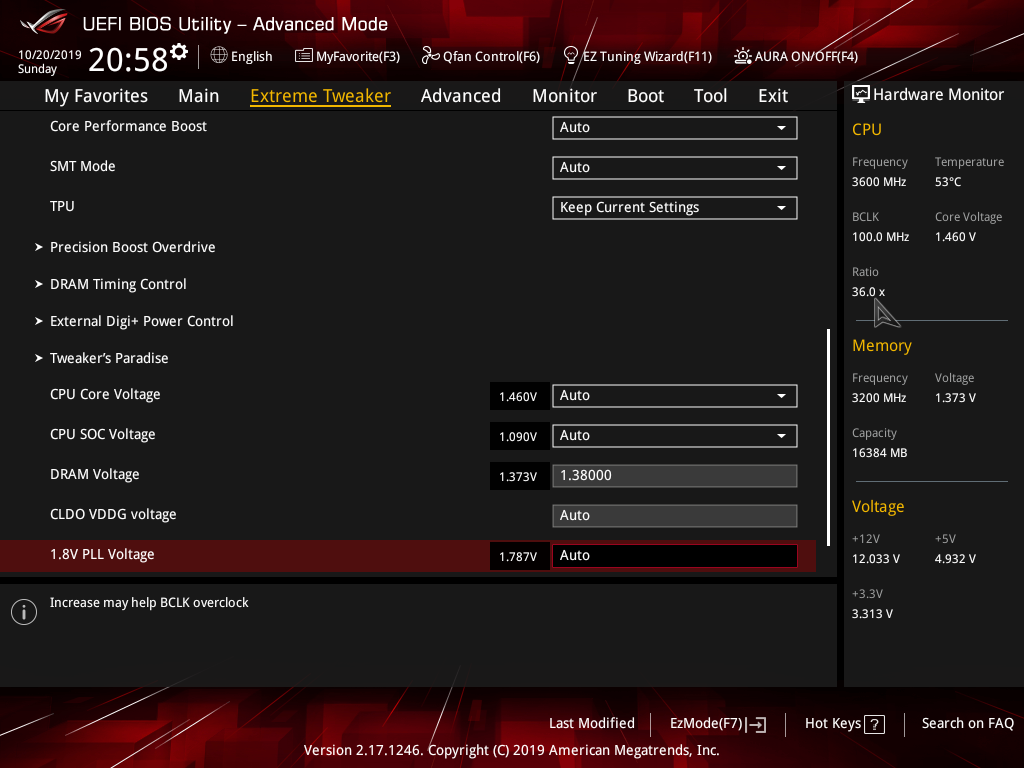This screenshot has height=768, width=1024.
Task: Toggle AURA ON/OFF(F4)
Action: [796, 56]
